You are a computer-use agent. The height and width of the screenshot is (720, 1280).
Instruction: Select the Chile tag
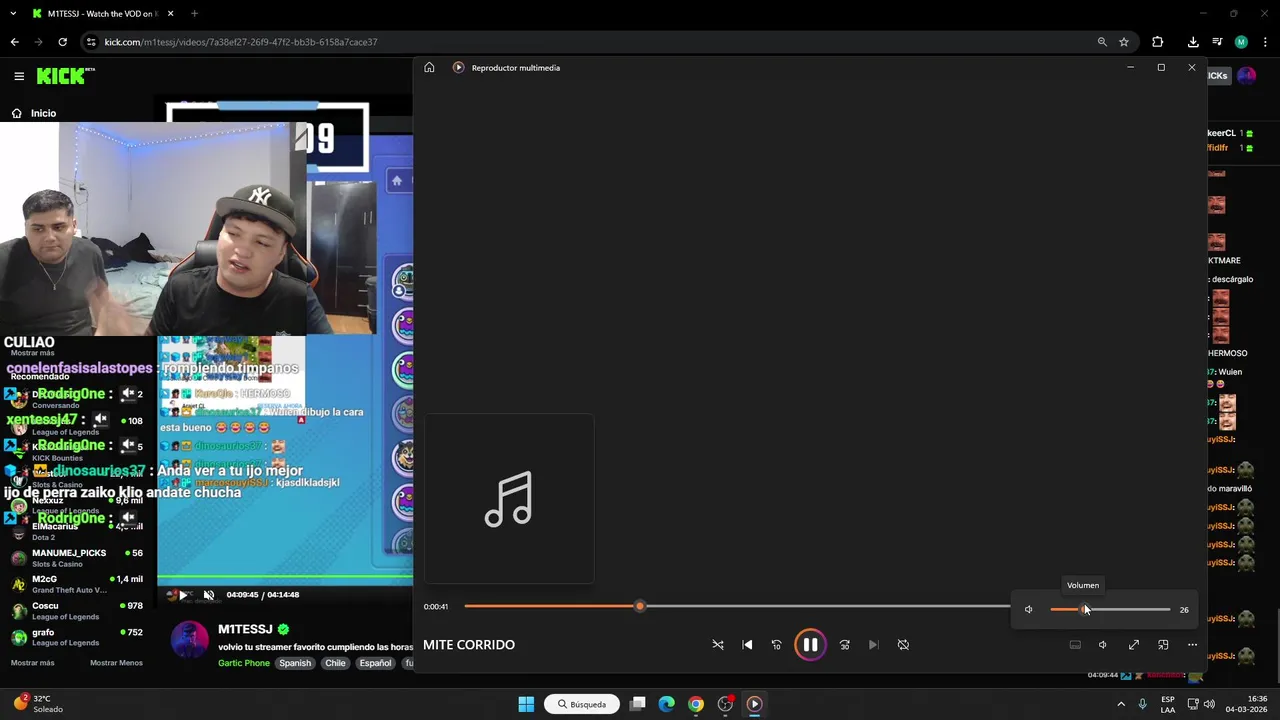(x=335, y=663)
